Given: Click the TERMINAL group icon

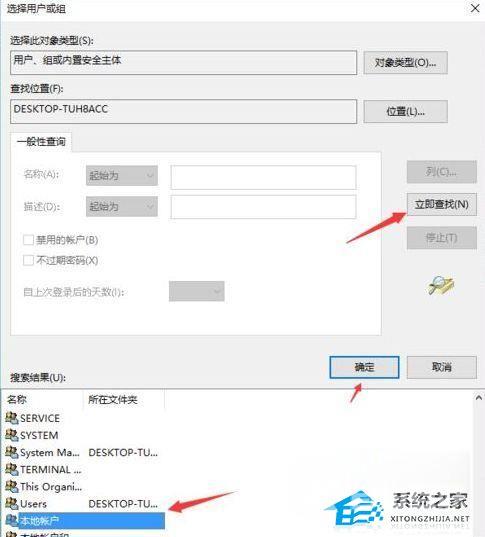Looking at the screenshot, I should (12, 469).
